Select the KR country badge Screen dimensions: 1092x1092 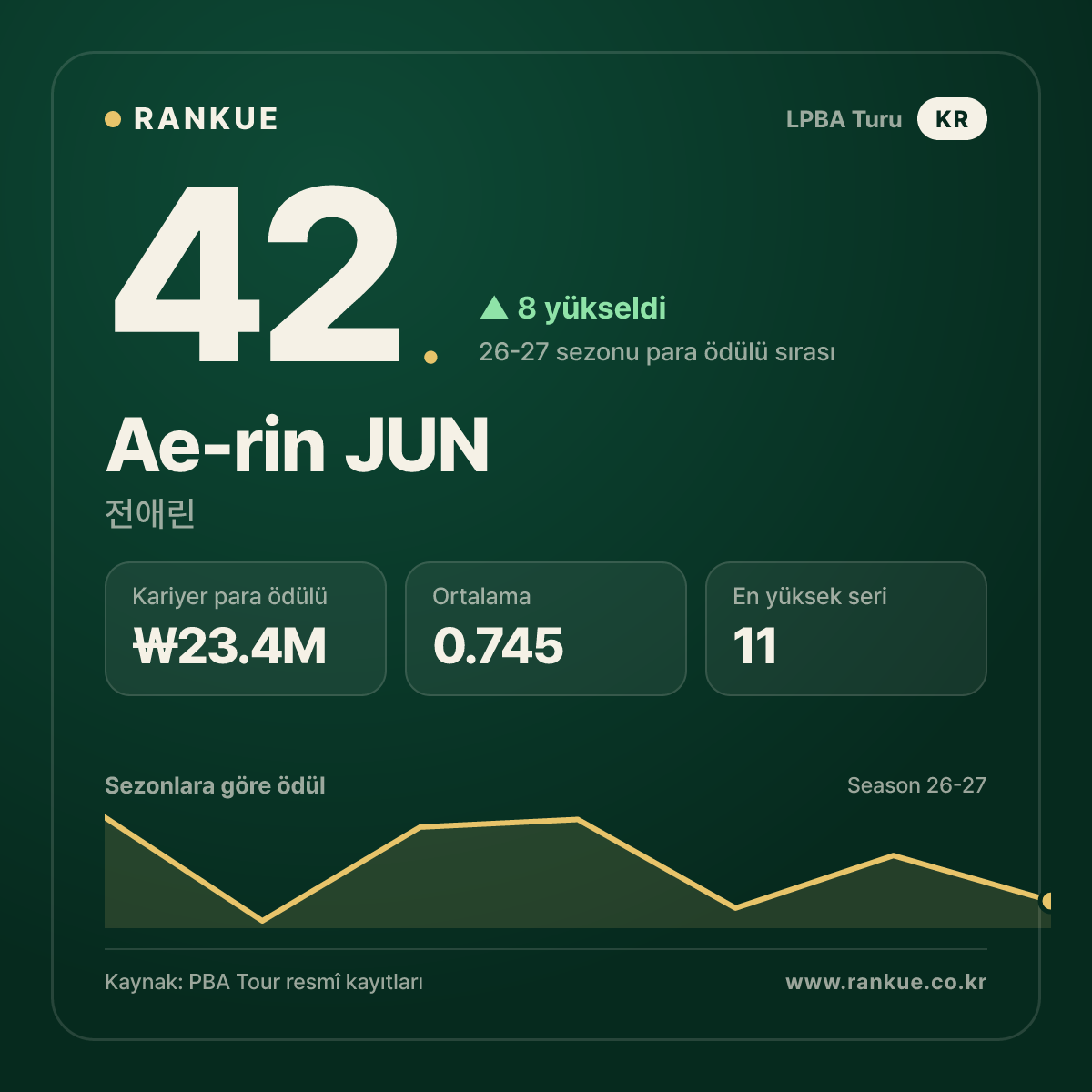pyautogui.click(x=952, y=119)
